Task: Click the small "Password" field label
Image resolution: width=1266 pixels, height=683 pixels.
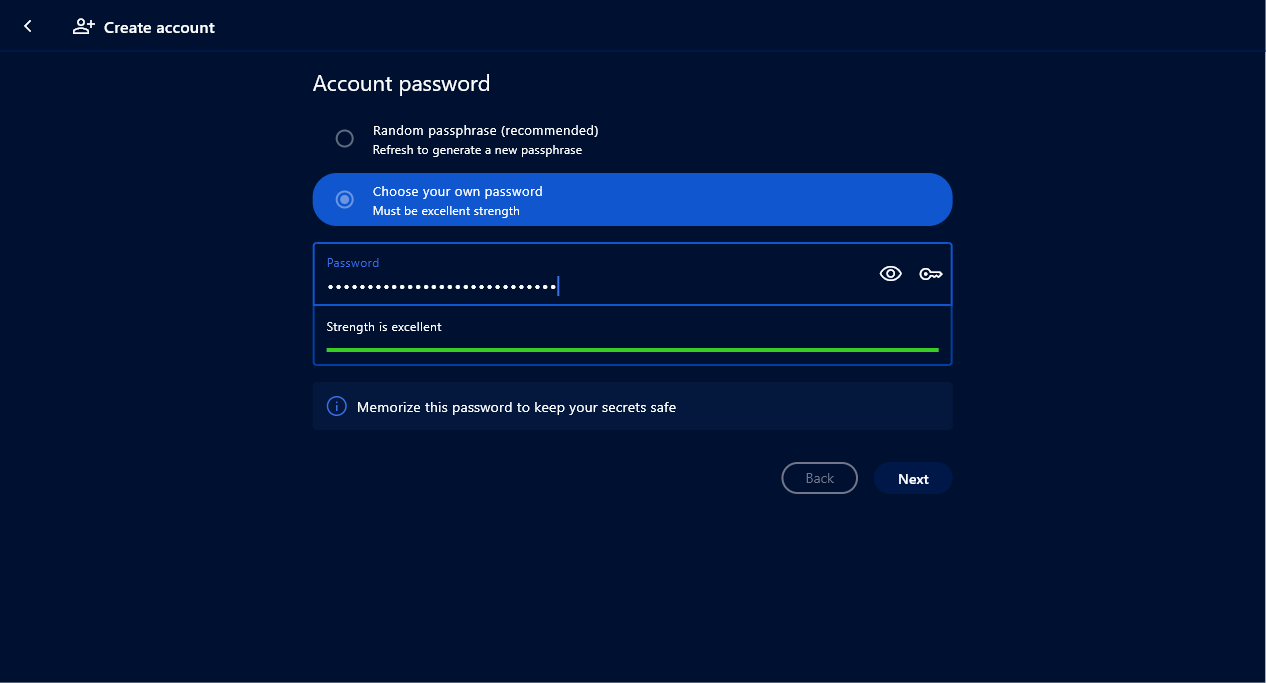Action: 353,263
